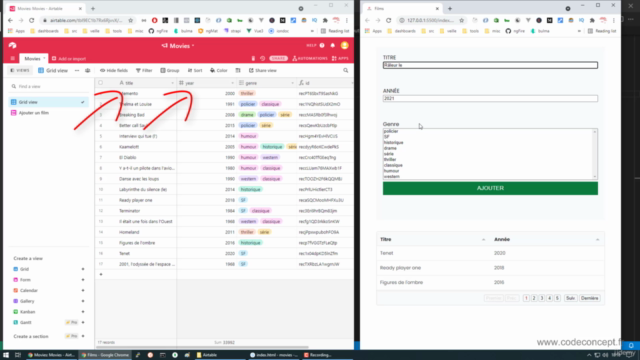
Task: Sort the films table by Année
Action: coord(547,240)
